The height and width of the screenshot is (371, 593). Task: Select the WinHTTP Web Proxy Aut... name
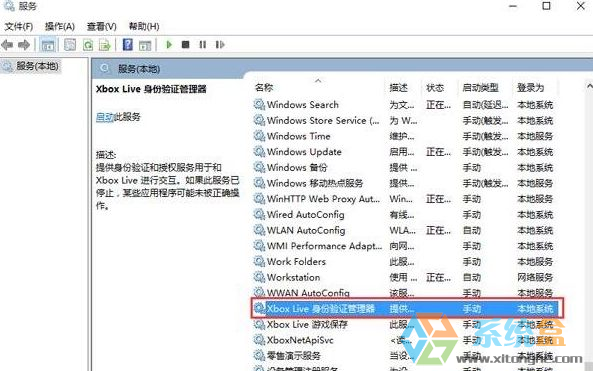(x=323, y=199)
